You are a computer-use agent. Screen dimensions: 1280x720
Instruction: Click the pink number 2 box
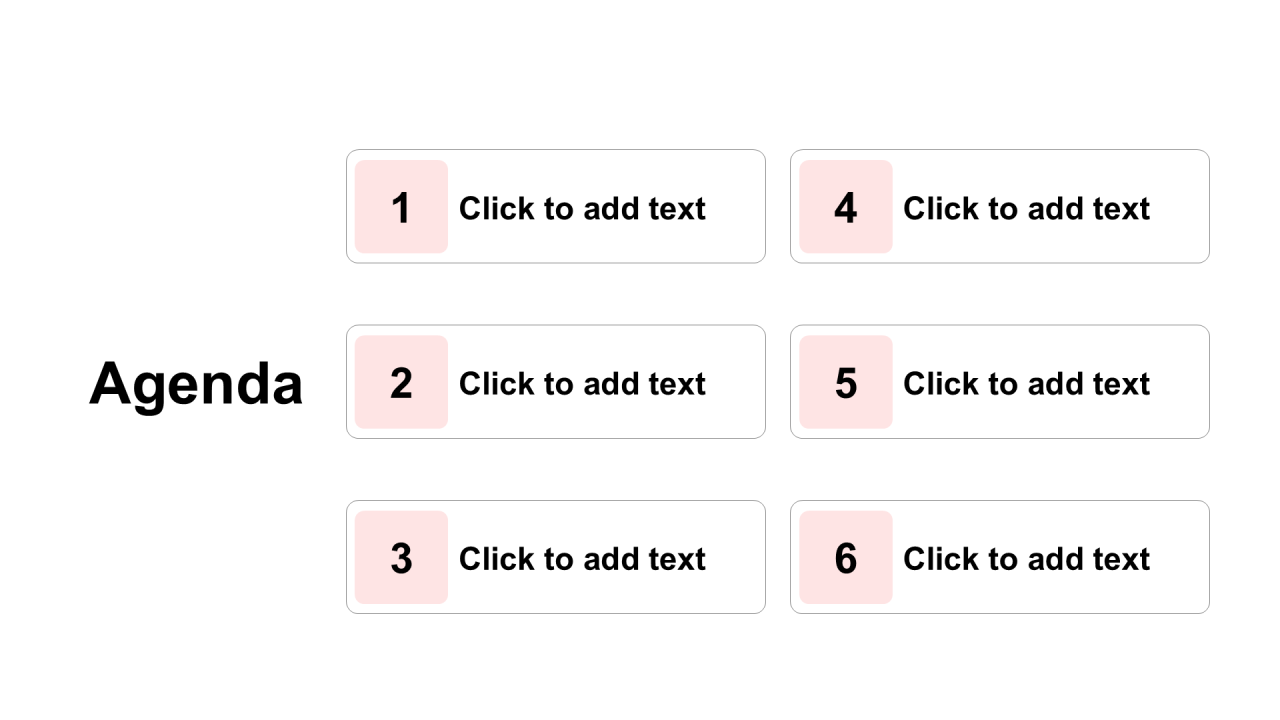point(401,382)
